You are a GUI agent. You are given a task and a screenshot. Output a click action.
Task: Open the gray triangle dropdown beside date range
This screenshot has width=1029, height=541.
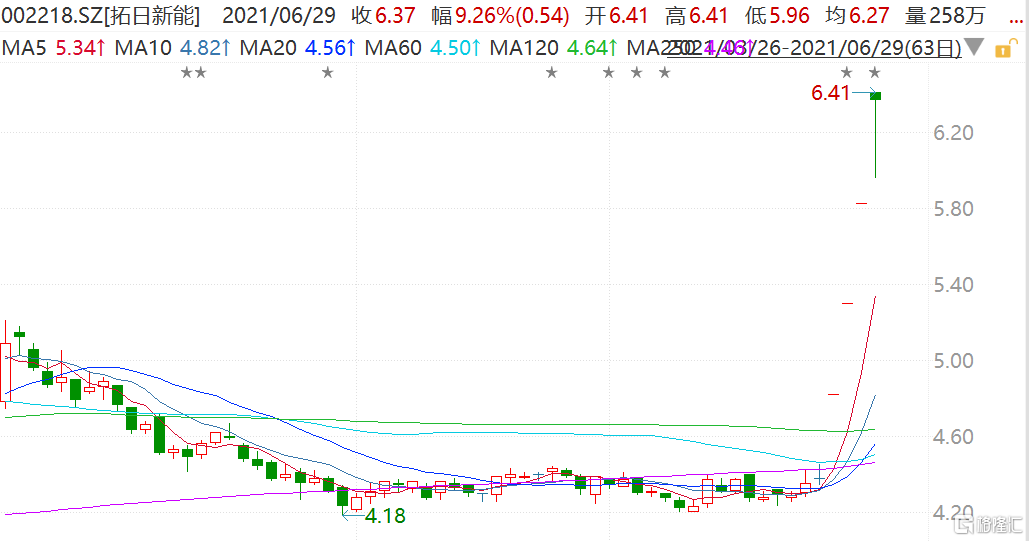[x=974, y=47]
